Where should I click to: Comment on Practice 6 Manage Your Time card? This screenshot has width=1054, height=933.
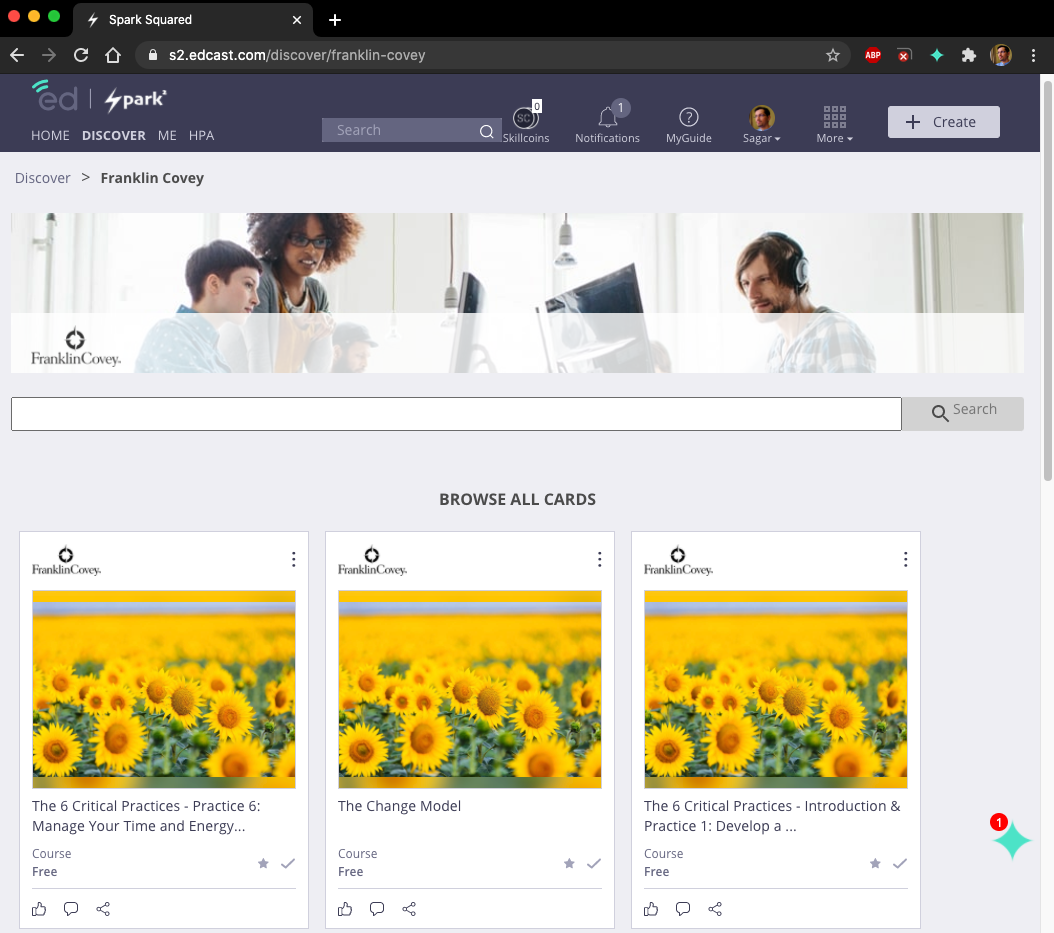pyautogui.click(x=71, y=909)
